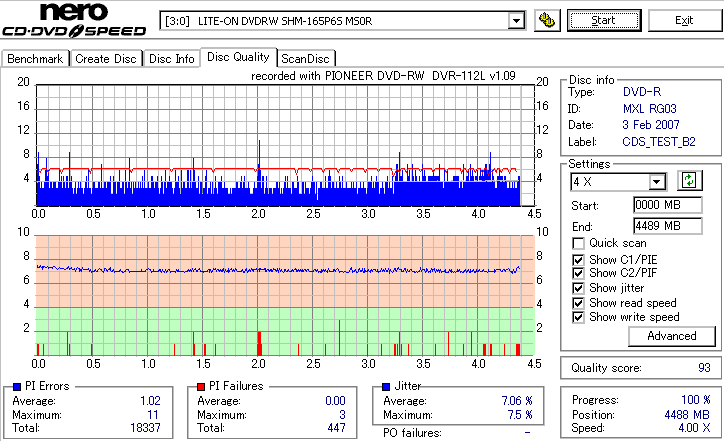This screenshot has height=441, width=724.
Task: Click the recorded with PIONEER DVD-RW text
Action: click(383, 76)
